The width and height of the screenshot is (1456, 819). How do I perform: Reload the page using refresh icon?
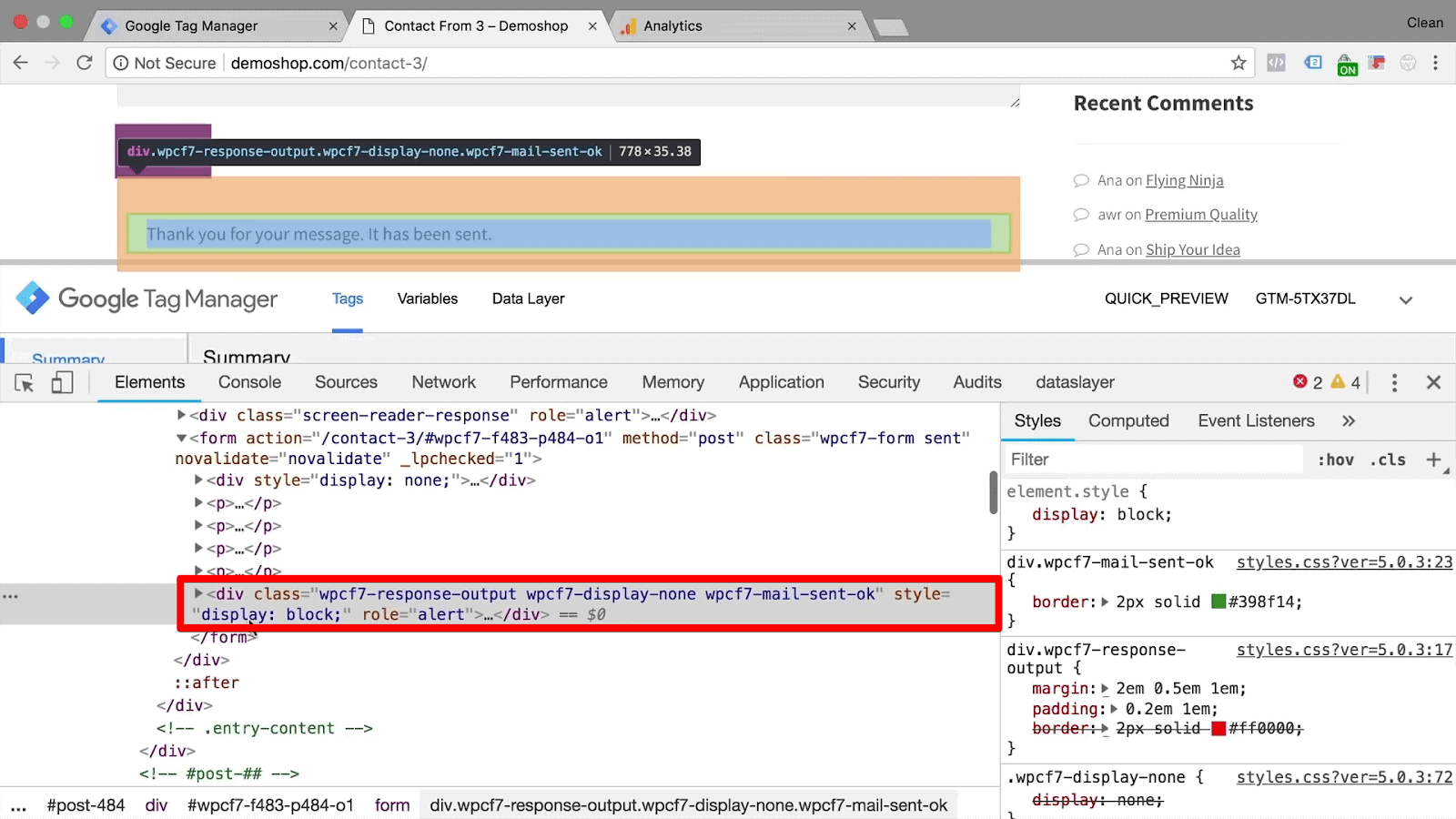[x=85, y=63]
